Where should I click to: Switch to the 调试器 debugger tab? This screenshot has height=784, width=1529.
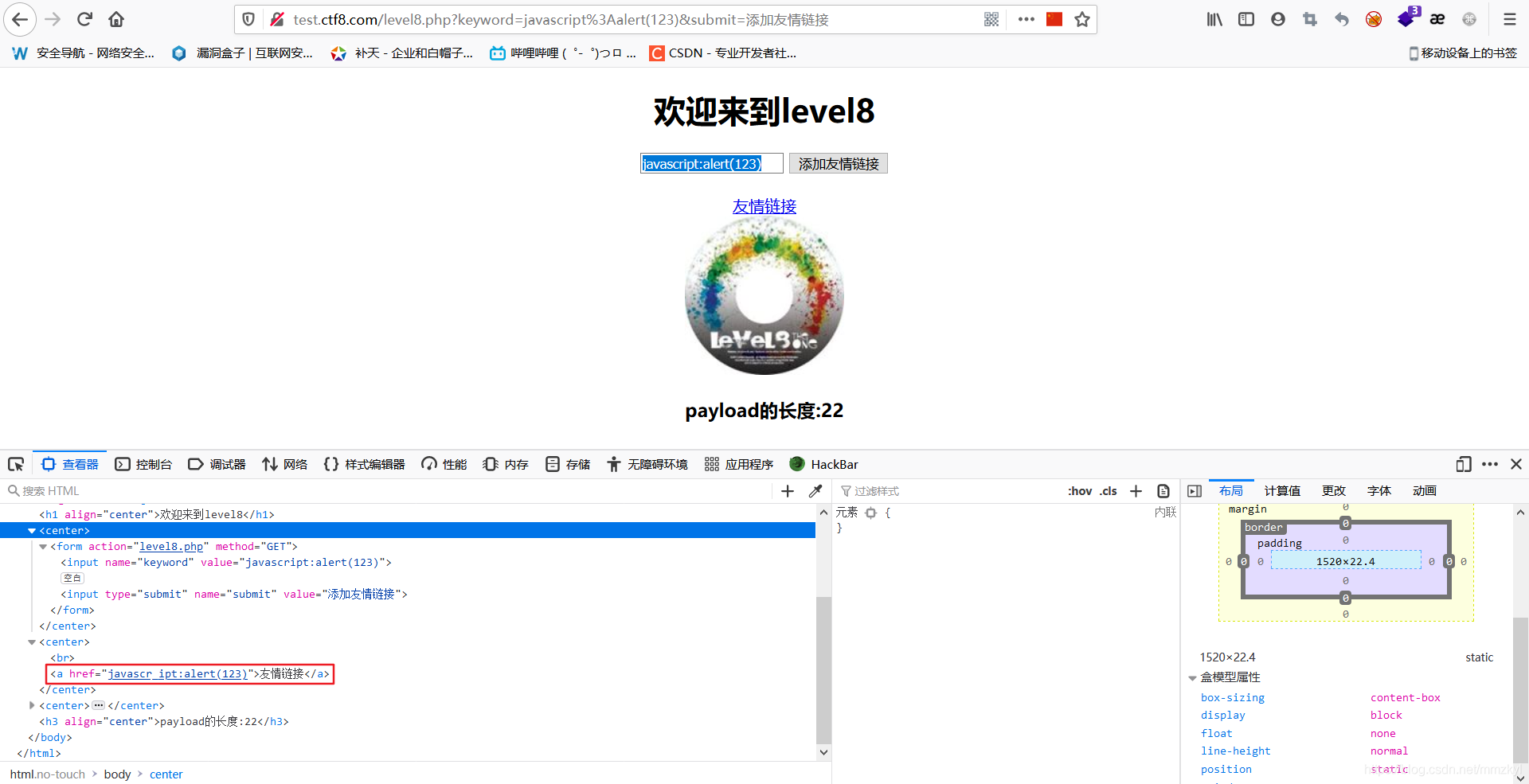point(217,464)
